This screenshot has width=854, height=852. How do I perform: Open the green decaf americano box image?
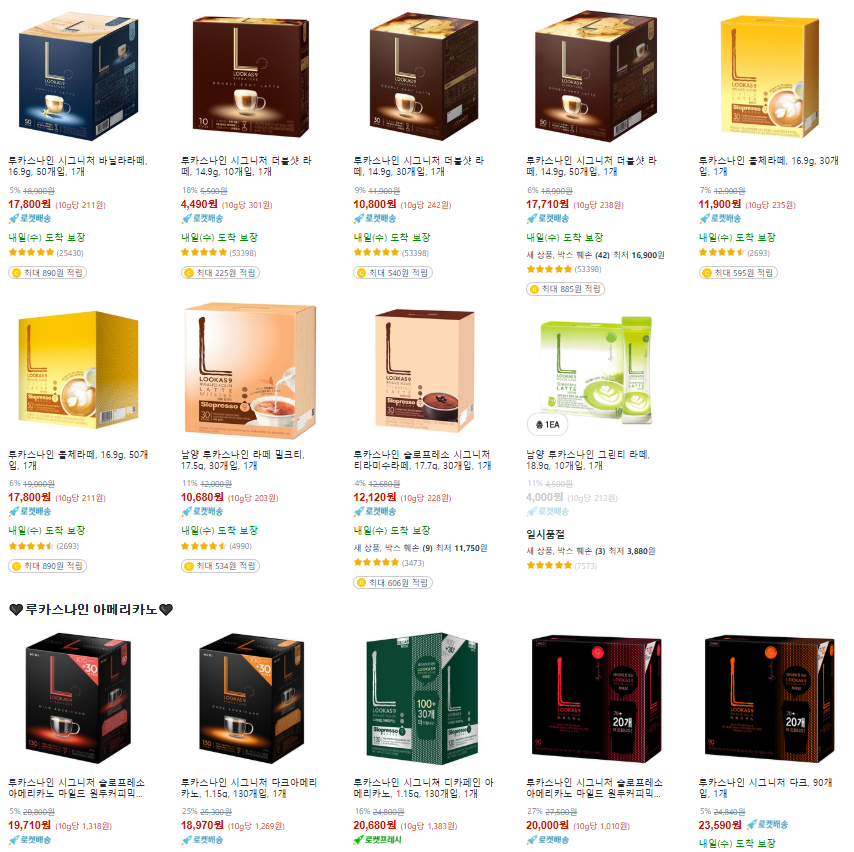tap(423, 698)
